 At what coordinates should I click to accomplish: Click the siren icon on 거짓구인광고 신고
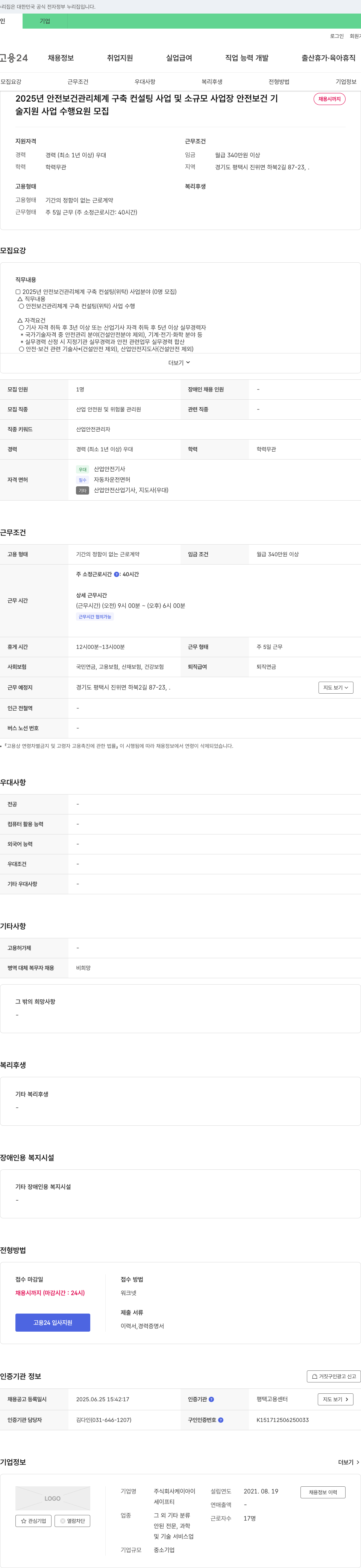tap(315, 1376)
